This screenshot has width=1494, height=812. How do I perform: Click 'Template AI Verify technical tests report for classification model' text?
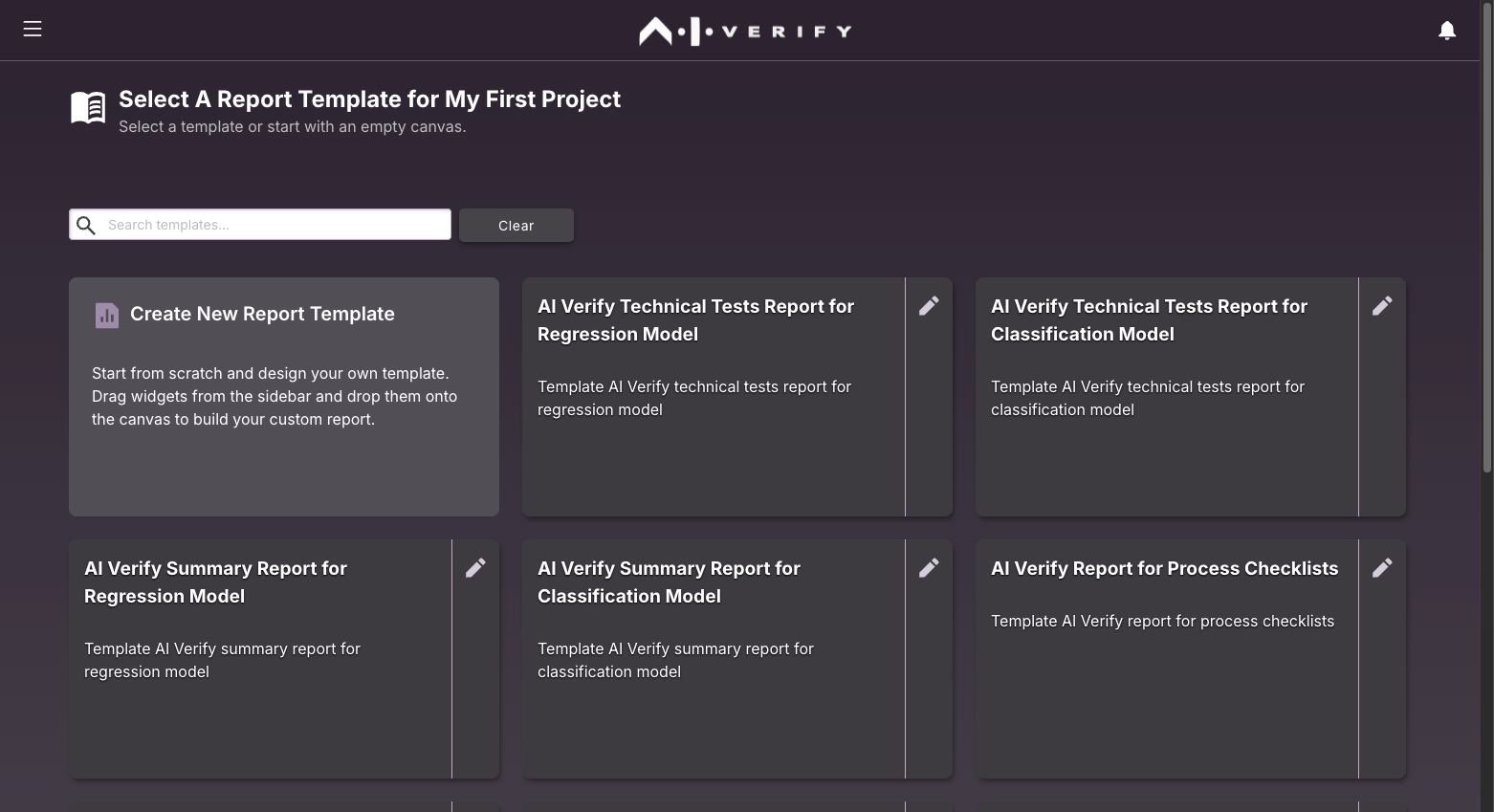click(x=1148, y=398)
